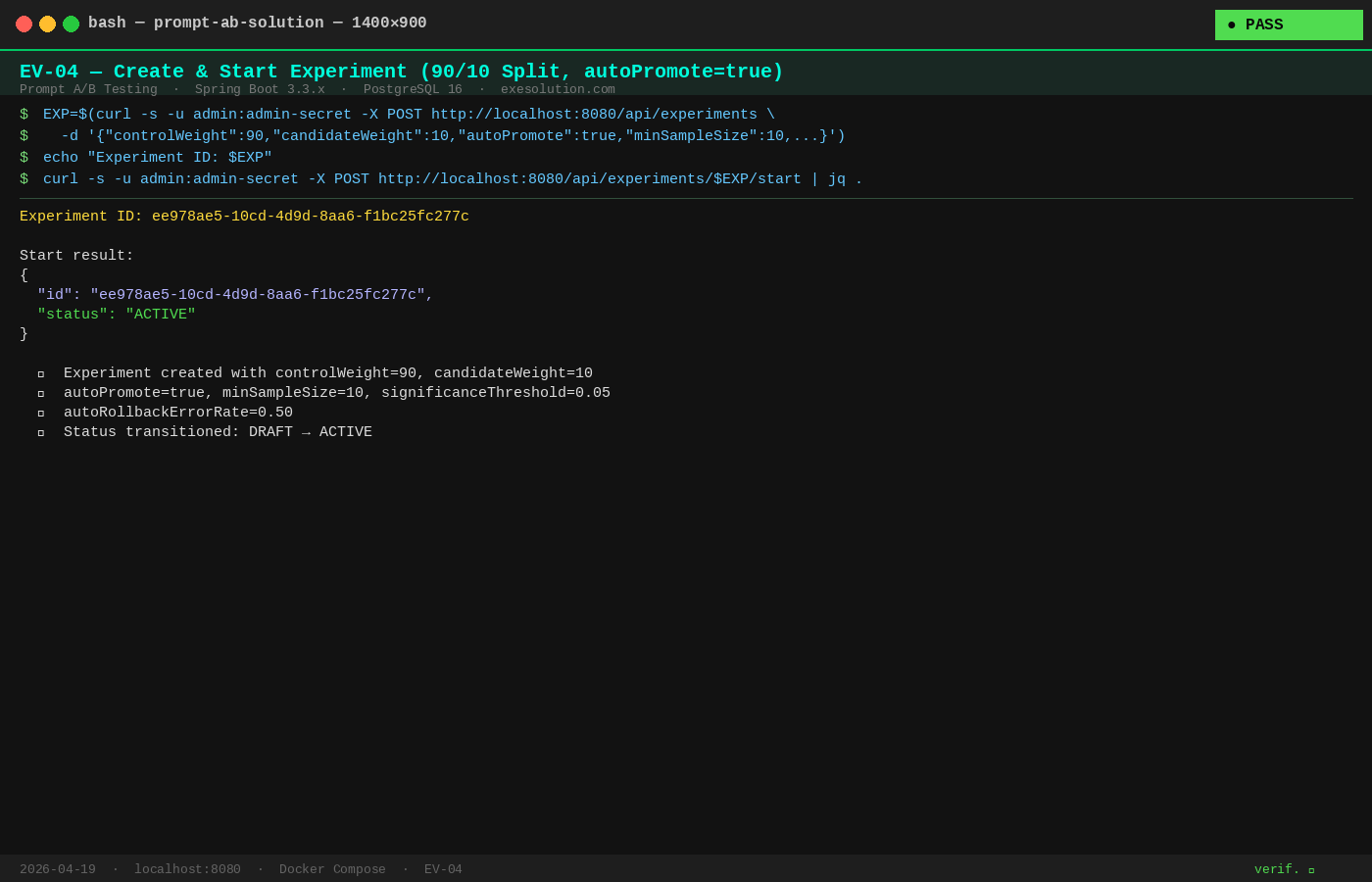Click the red close window button
This screenshot has width=1372, height=882.
point(24,24)
